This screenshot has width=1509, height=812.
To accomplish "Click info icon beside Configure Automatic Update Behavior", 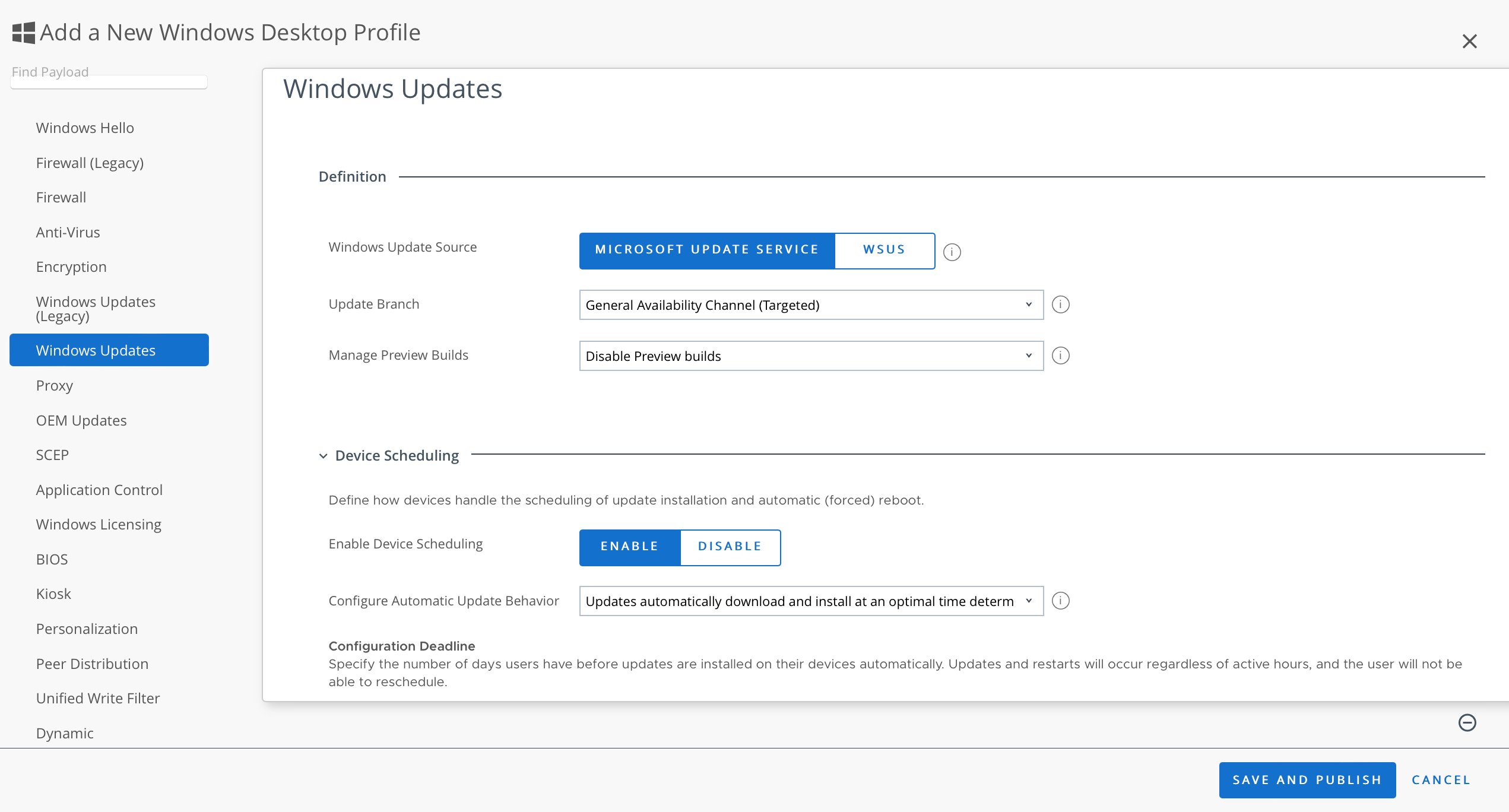I will [1060, 601].
